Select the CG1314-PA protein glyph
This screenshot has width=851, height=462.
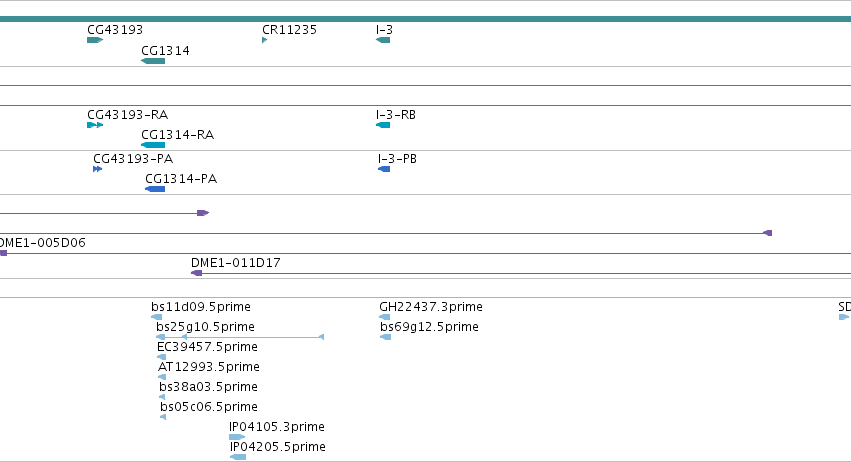pos(155,189)
